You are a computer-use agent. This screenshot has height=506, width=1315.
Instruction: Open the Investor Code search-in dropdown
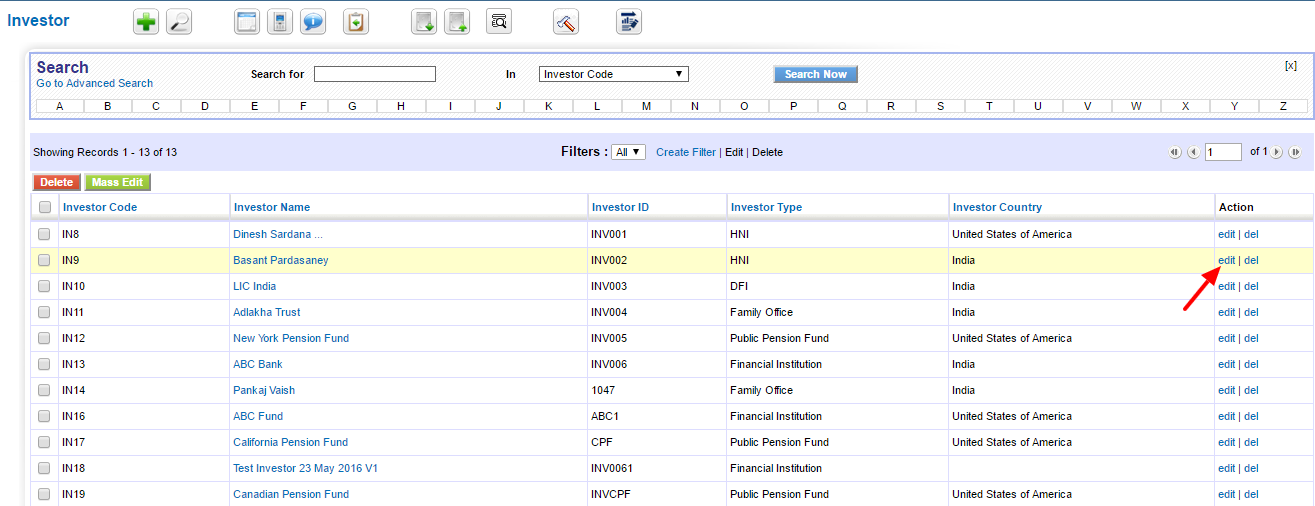(613, 74)
